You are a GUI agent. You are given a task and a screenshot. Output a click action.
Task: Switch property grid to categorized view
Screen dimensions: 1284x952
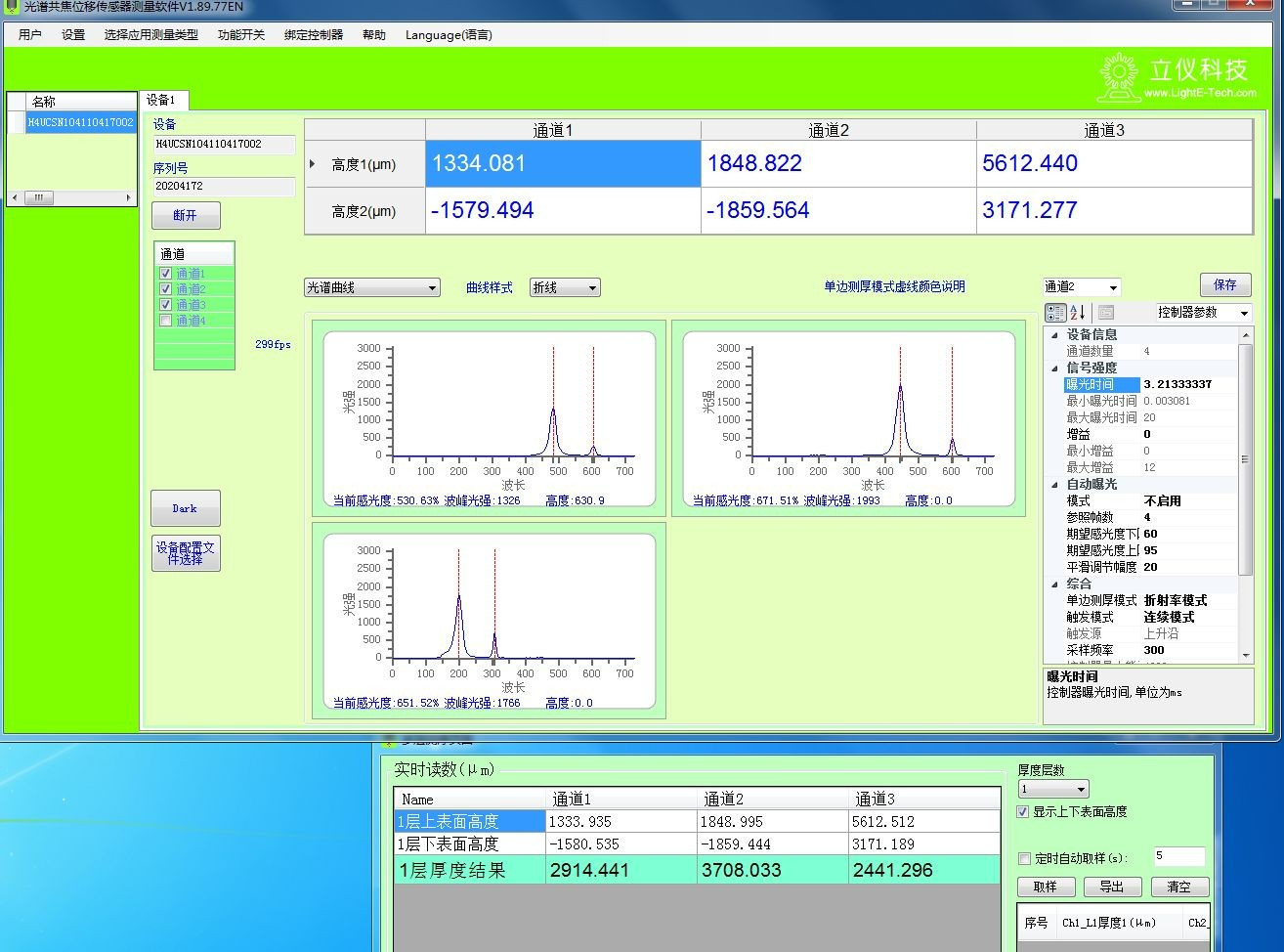click(x=1055, y=313)
